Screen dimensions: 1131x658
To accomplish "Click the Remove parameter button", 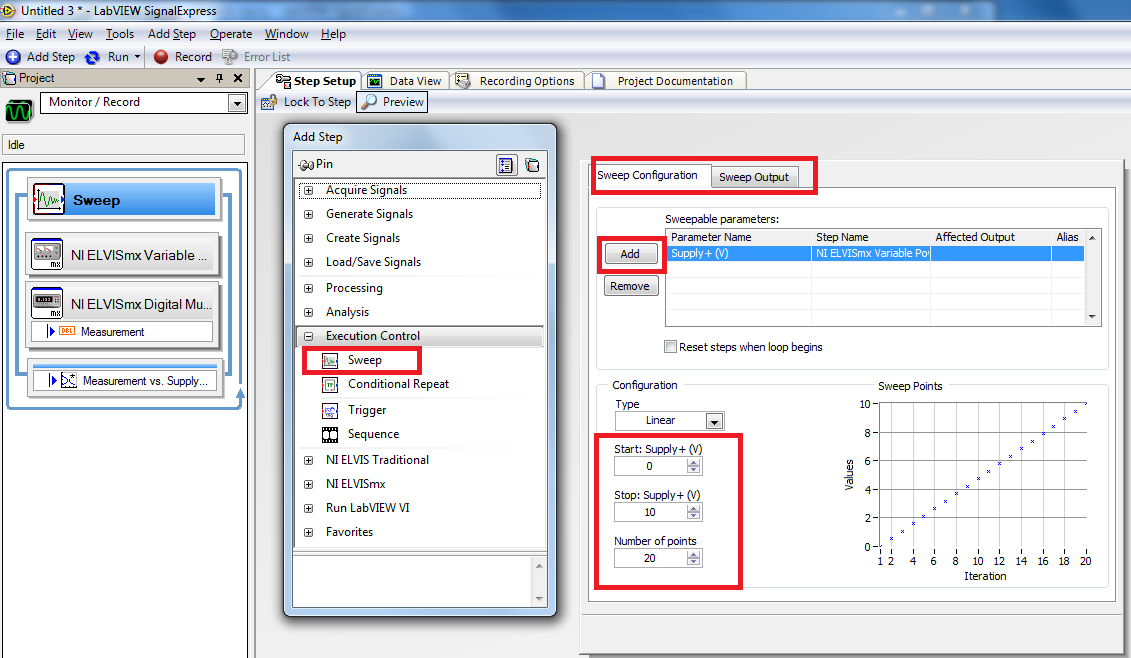I will click(x=630, y=286).
